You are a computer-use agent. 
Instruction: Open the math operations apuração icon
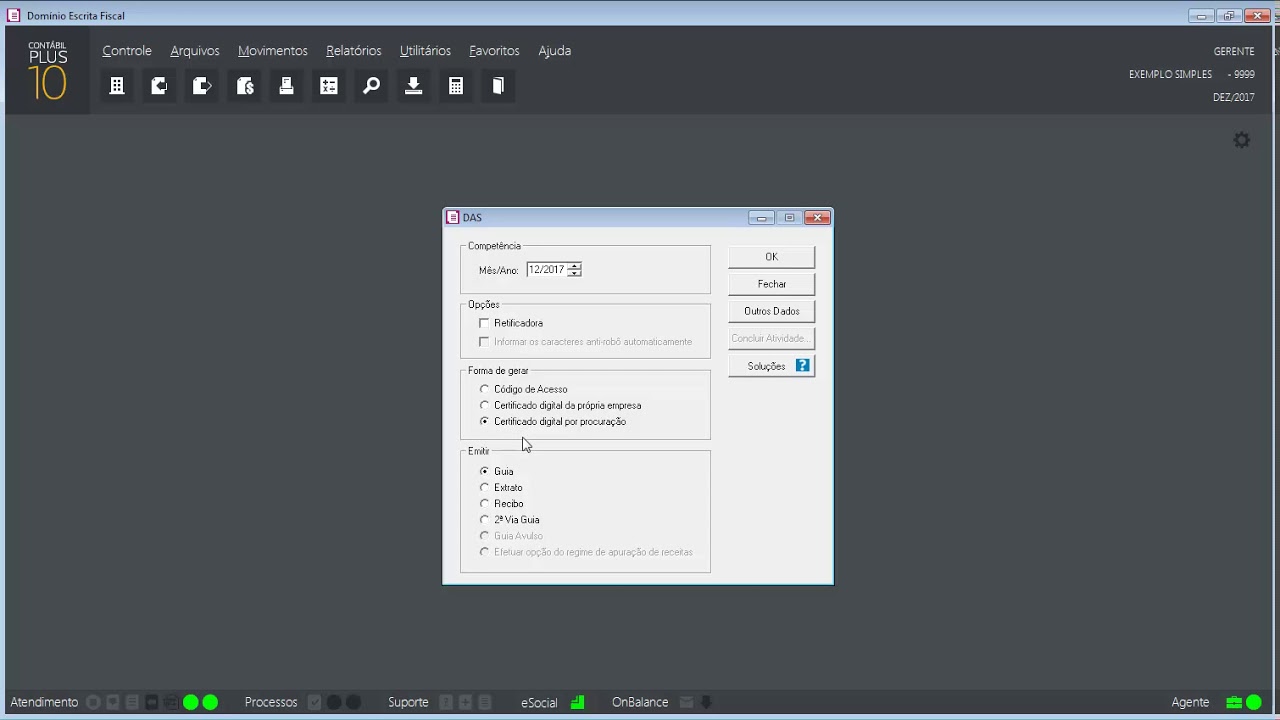pos(329,86)
